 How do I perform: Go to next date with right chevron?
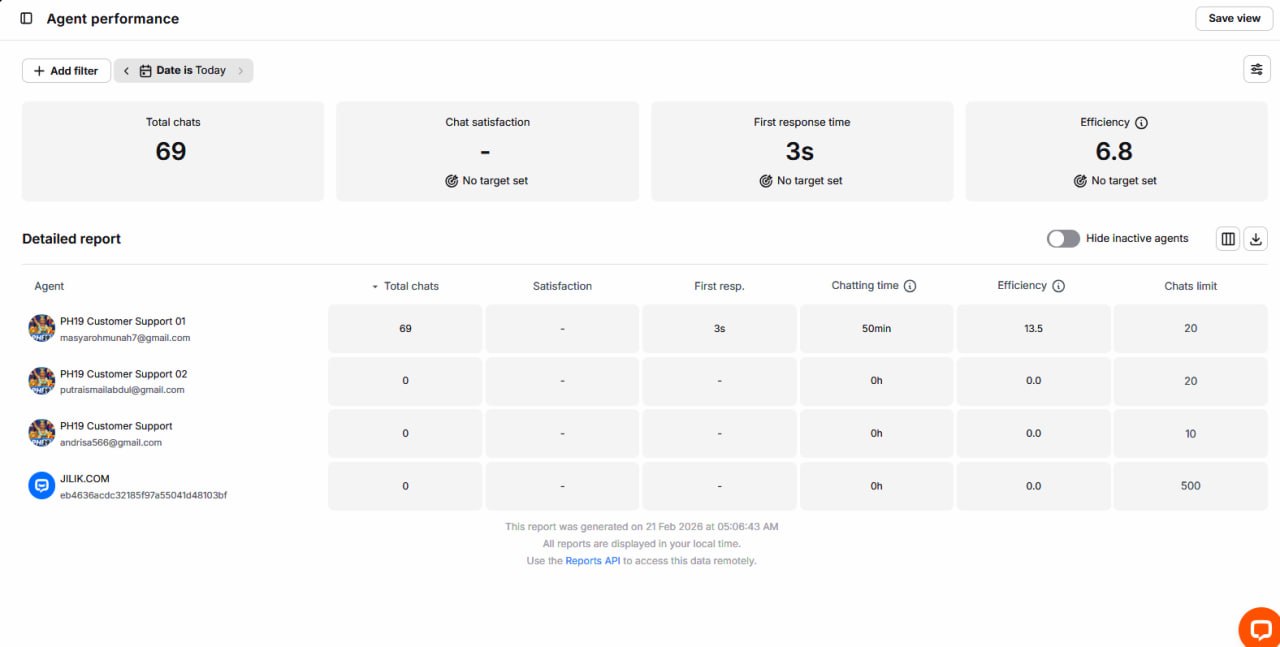point(241,71)
